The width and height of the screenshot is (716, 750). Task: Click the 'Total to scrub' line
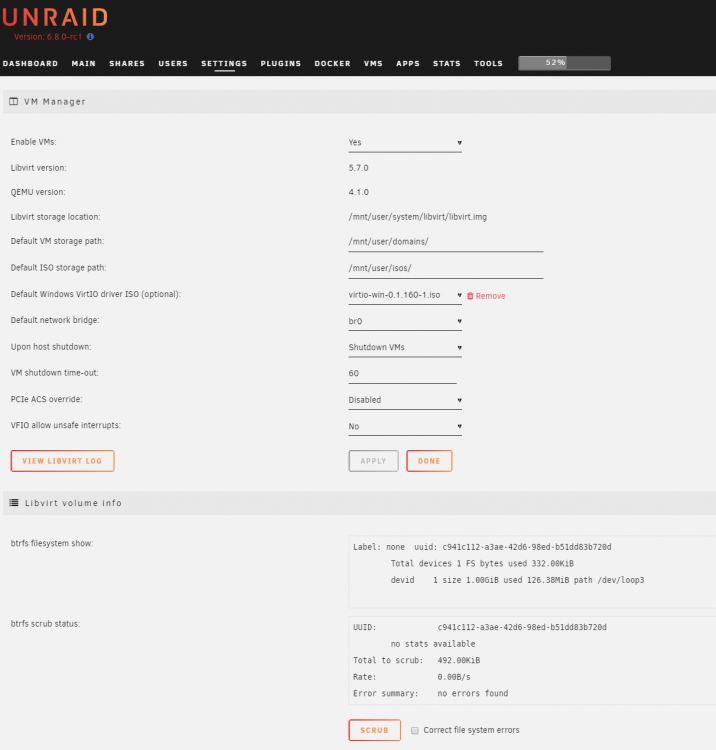[417, 661]
